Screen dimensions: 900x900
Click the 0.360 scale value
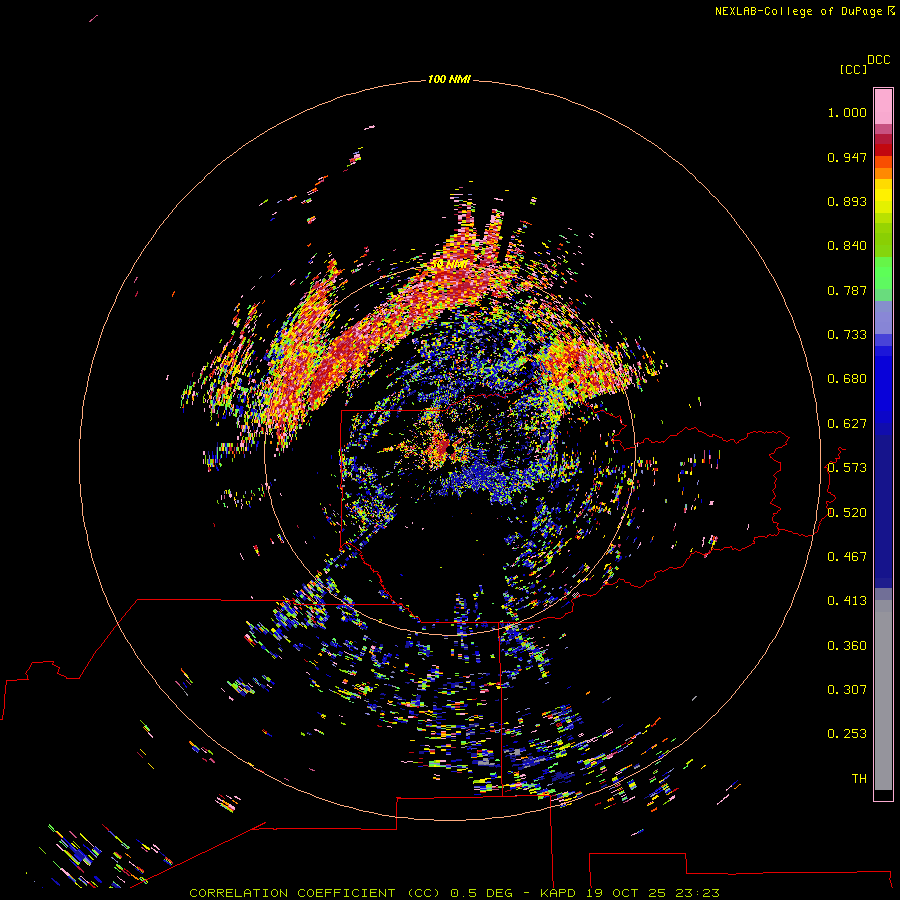pyautogui.click(x=847, y=646)
